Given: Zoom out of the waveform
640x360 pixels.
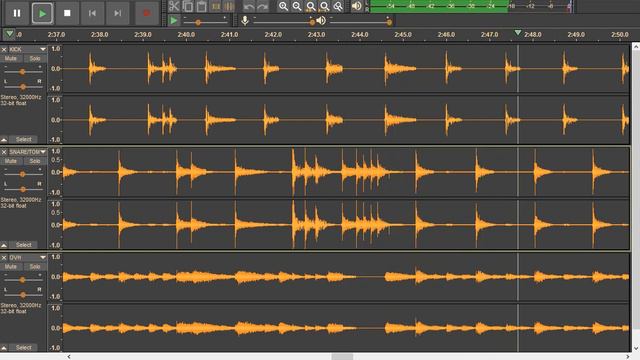Looking at the screenshot, I should click(x=297, y=6).
